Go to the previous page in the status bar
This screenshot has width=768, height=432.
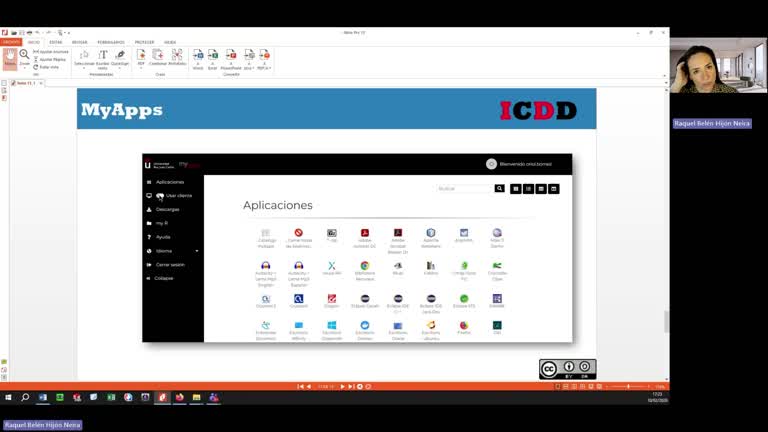[x=309, y=386]
